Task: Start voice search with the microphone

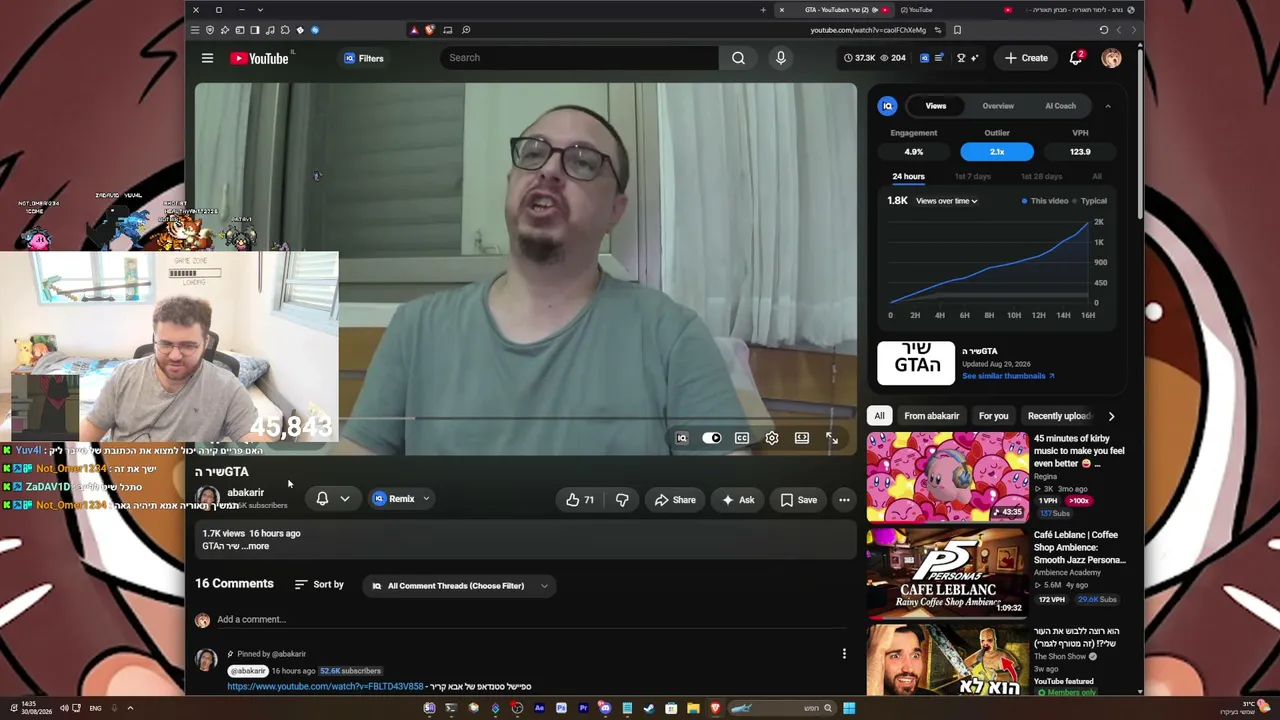Action: click(781, 58)
